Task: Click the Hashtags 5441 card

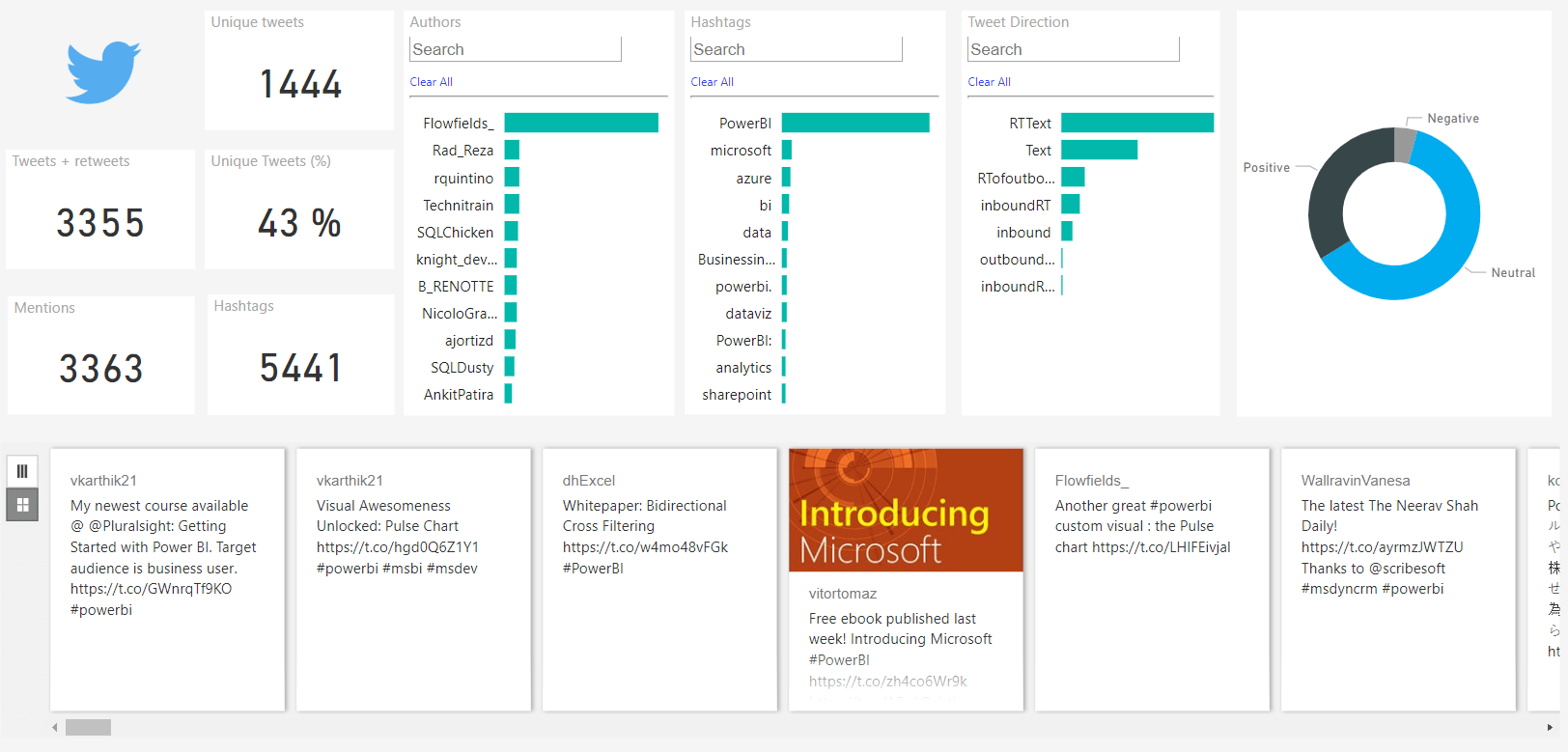Action: tap(300, 354)
